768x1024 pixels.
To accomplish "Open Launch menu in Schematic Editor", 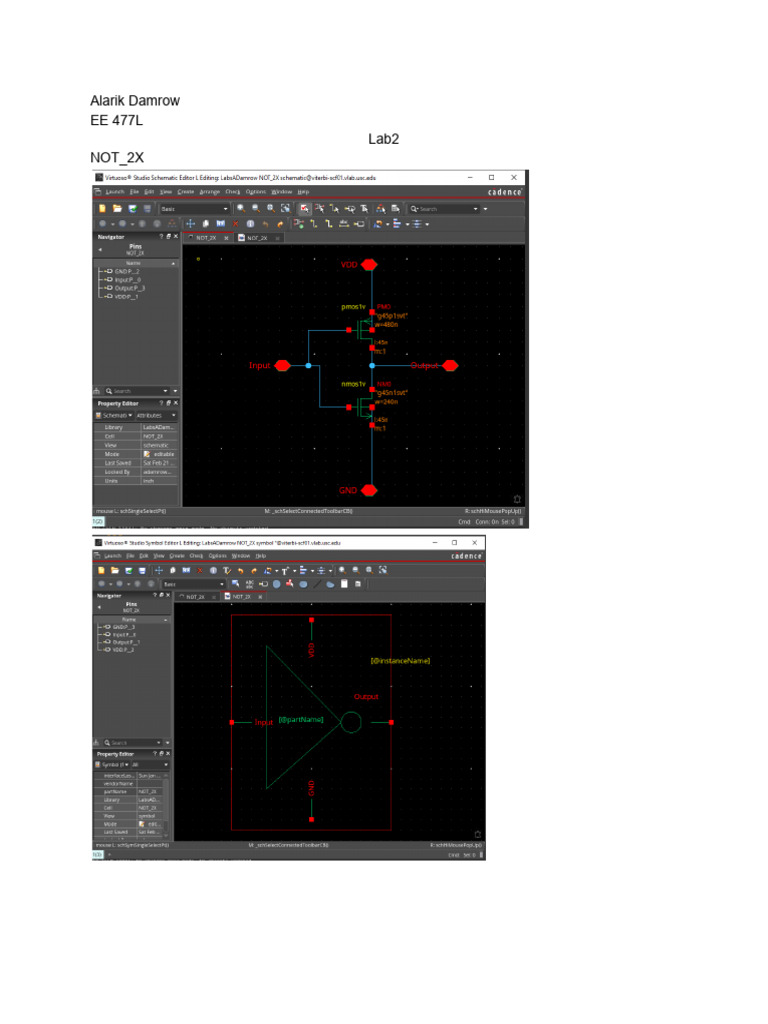I will point(115,192).
